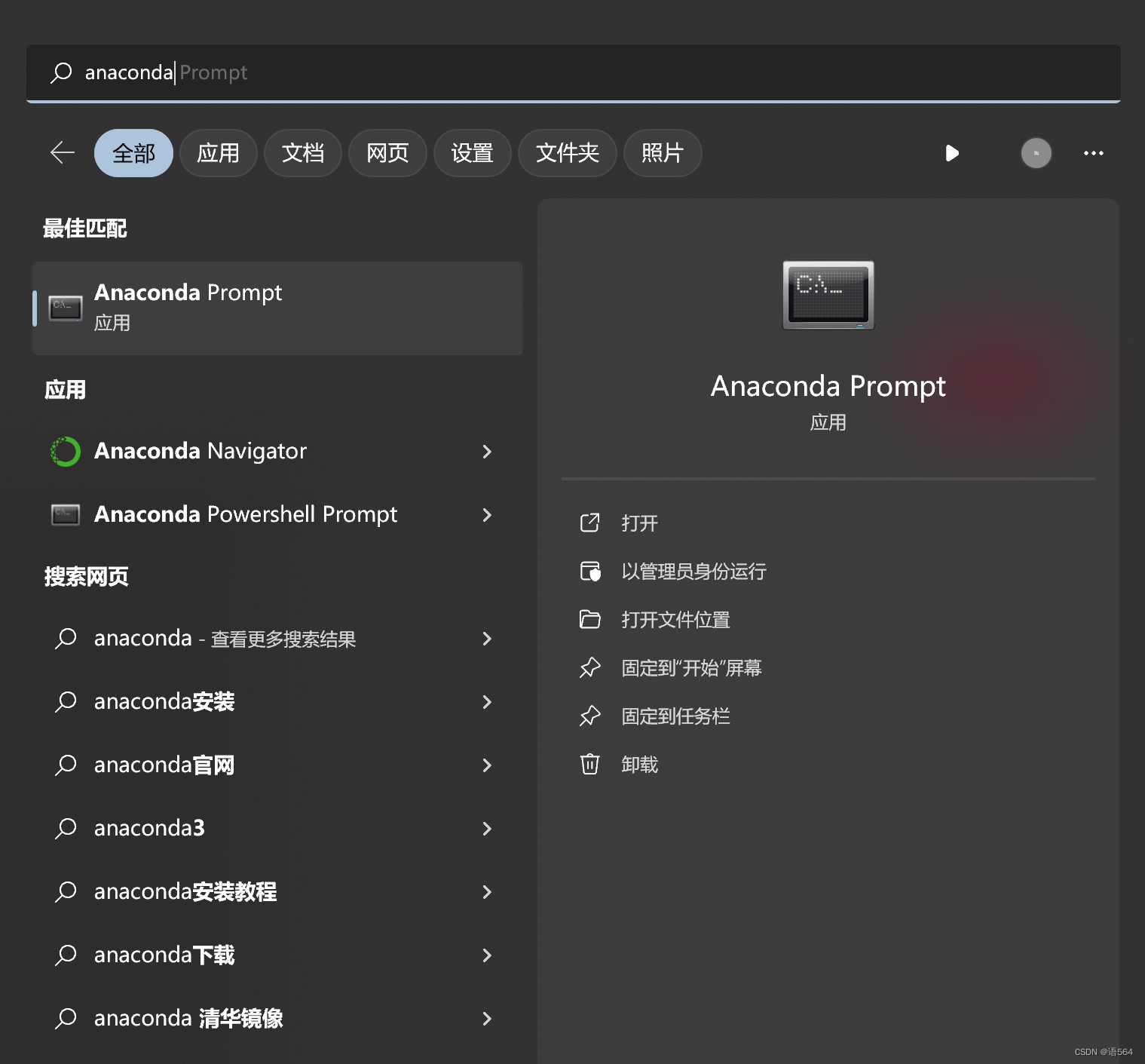Click the anaconda search input field
The image size is (1145, 1064).
(x=573, y=72)
